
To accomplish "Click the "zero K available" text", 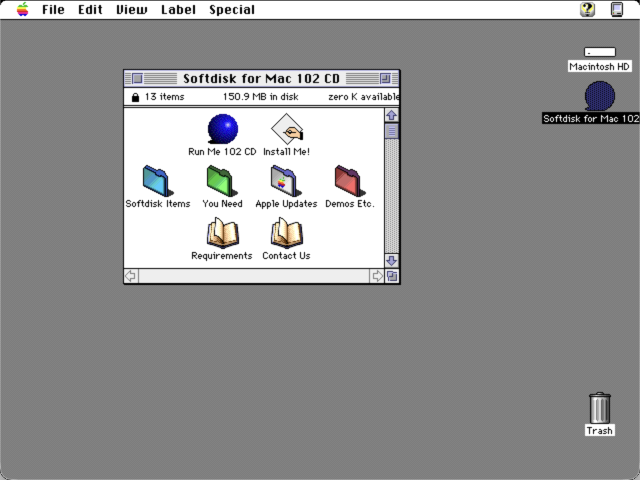I will pyautogui.click(x=363, y=97).
